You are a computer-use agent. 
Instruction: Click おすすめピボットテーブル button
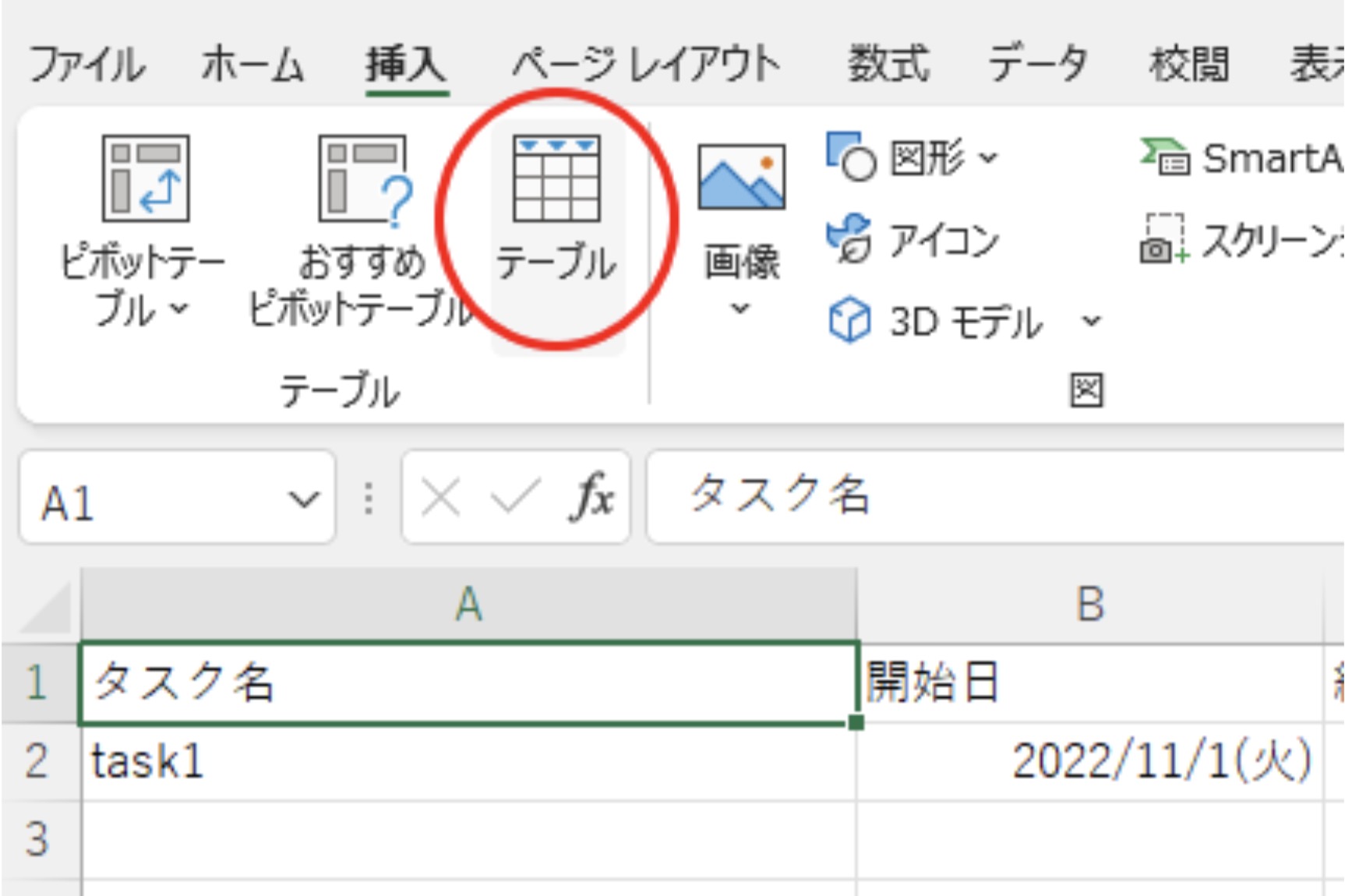coord(362,232)
